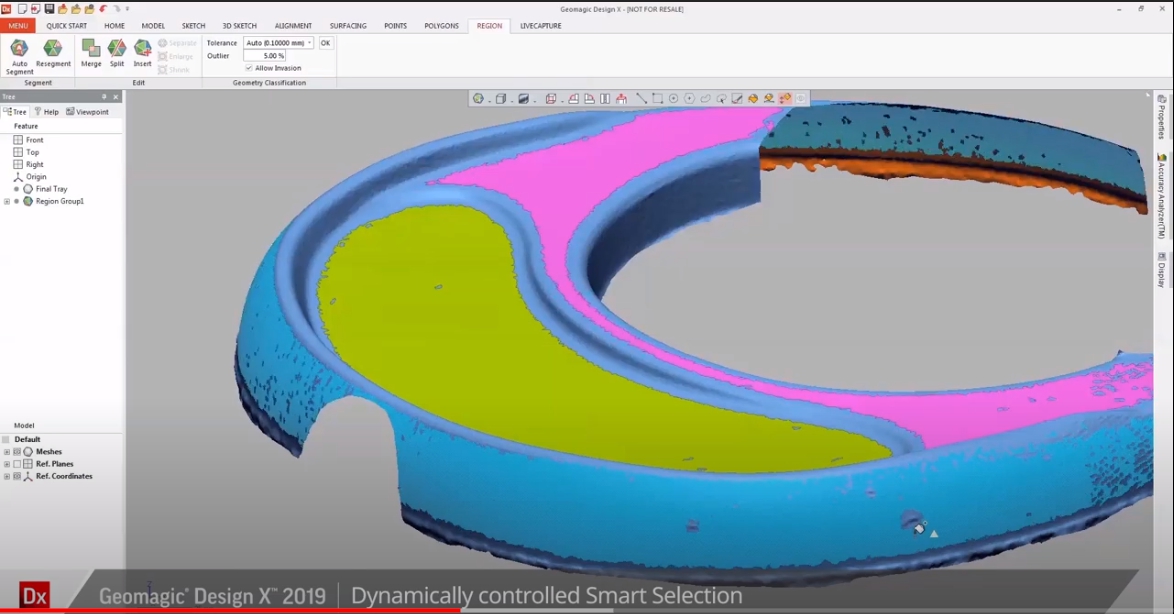Screen dimensions: 1174x614
Task: Open the MENU dropdown in the top-left corner
Action: [17, 25]
